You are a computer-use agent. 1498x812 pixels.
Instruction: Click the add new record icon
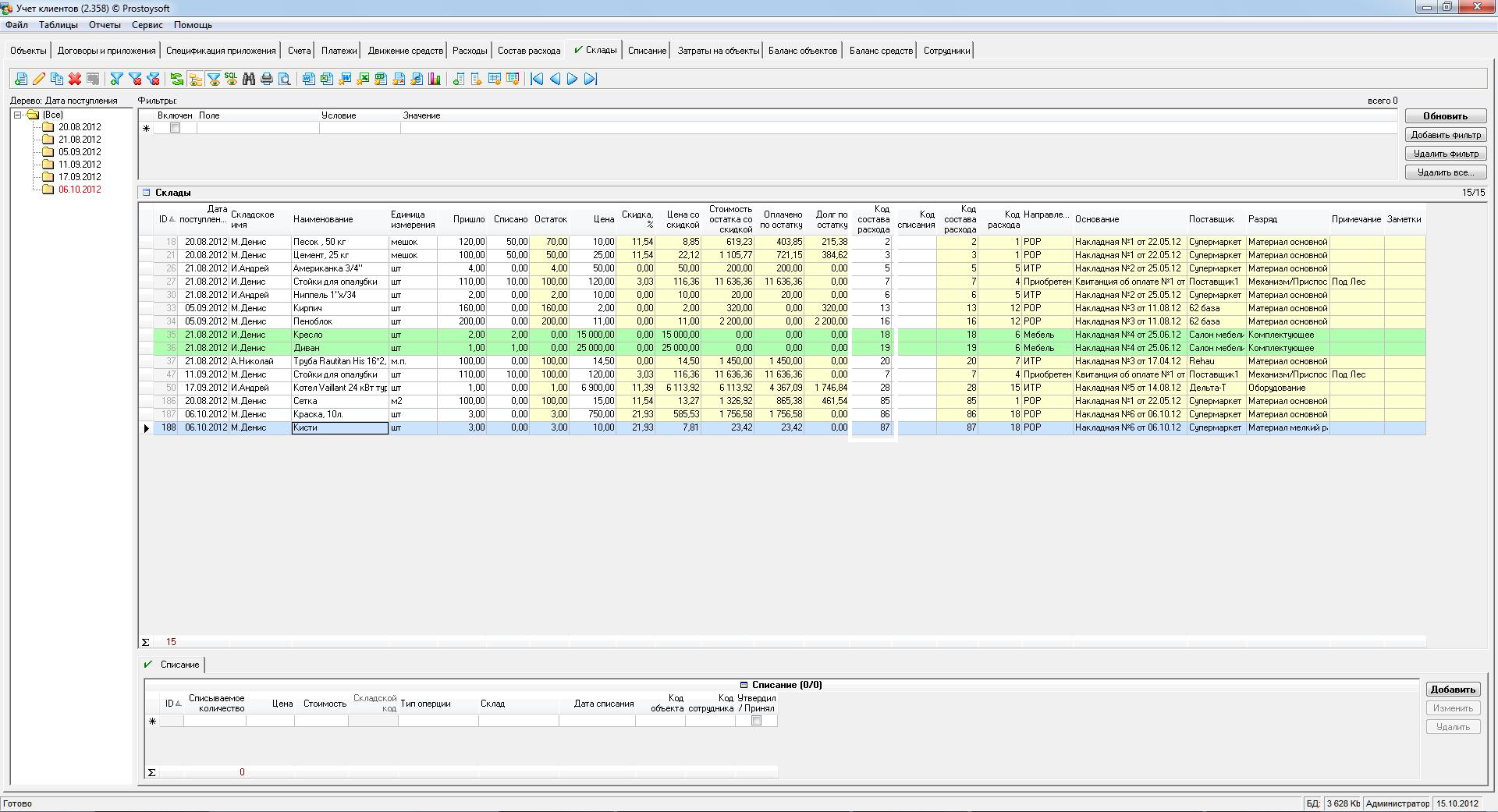21,79
